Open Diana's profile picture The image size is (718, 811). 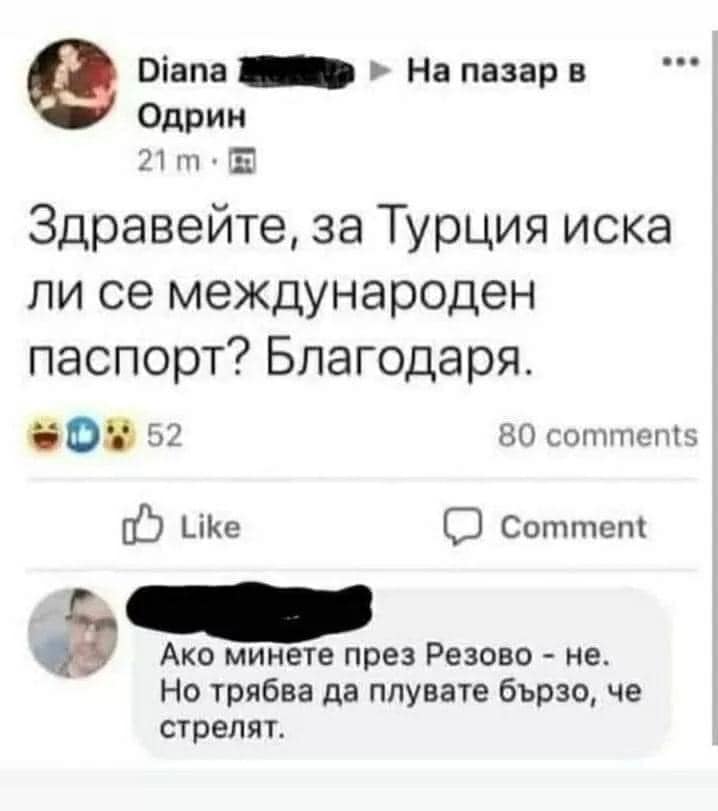(x=73, y=84)
